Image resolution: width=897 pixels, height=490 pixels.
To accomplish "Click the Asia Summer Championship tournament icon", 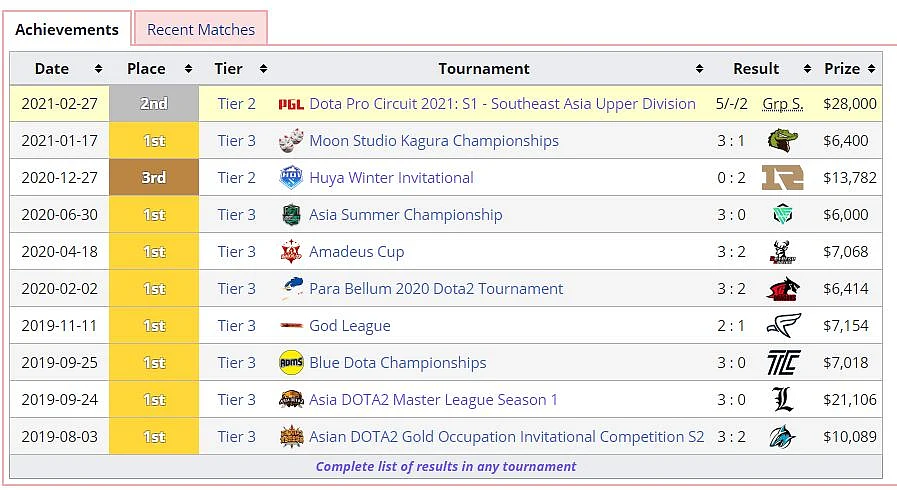I will tap(291, 214).
